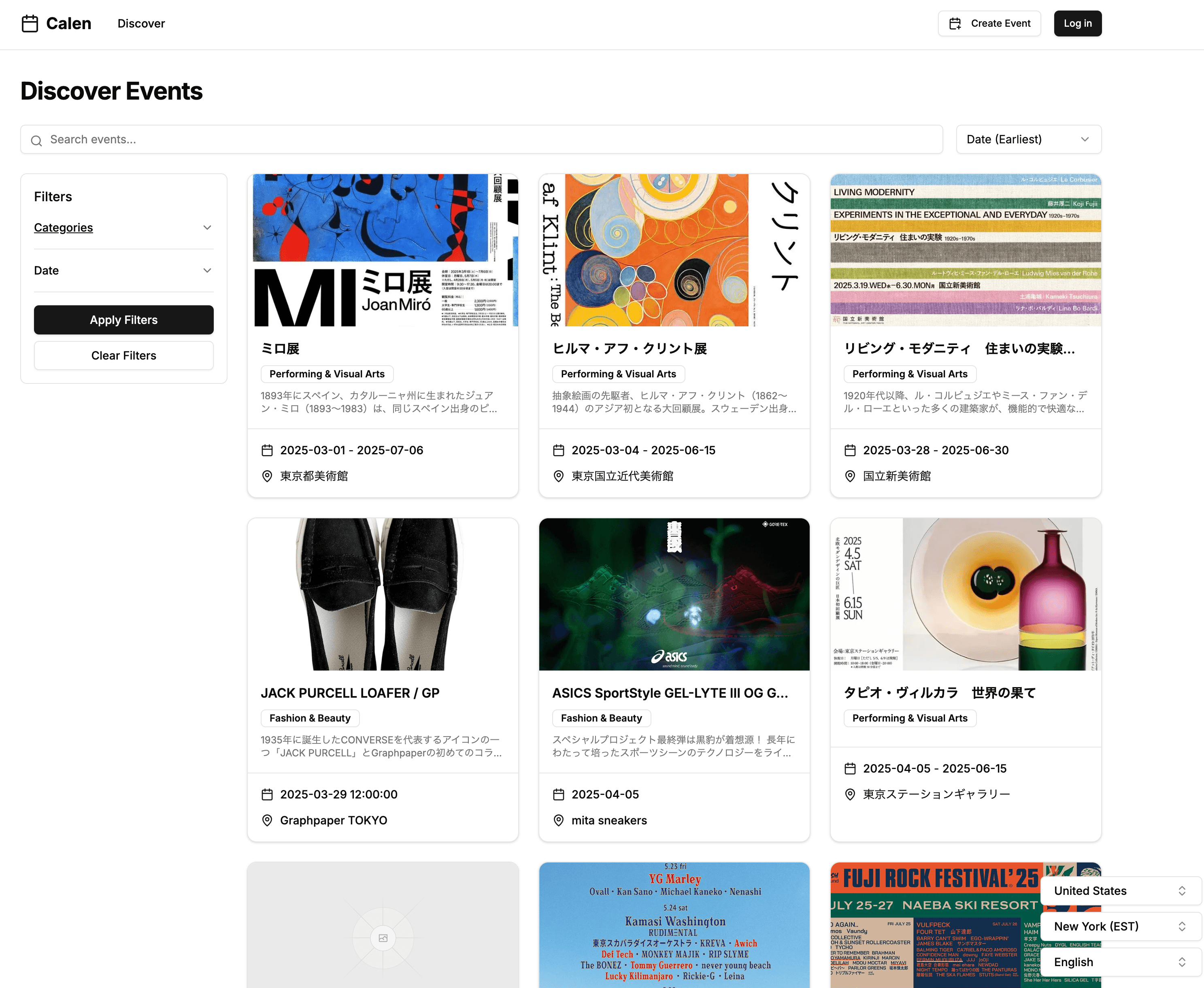
Task: Open the Date (Earliest) sort dropdown
Action: 1029,139
